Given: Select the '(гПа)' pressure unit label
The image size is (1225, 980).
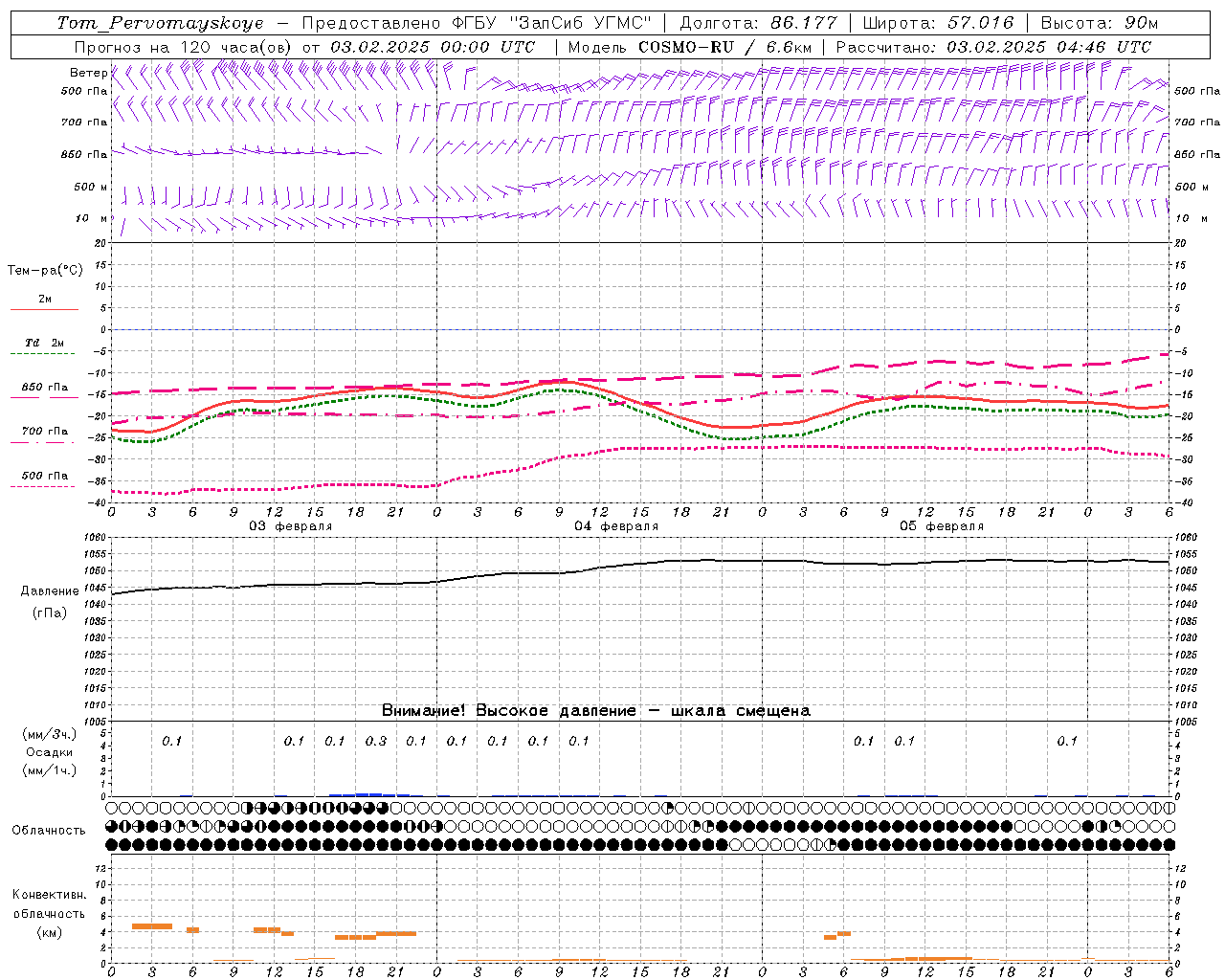Looking at the screenshot, I should click(50, 613).
